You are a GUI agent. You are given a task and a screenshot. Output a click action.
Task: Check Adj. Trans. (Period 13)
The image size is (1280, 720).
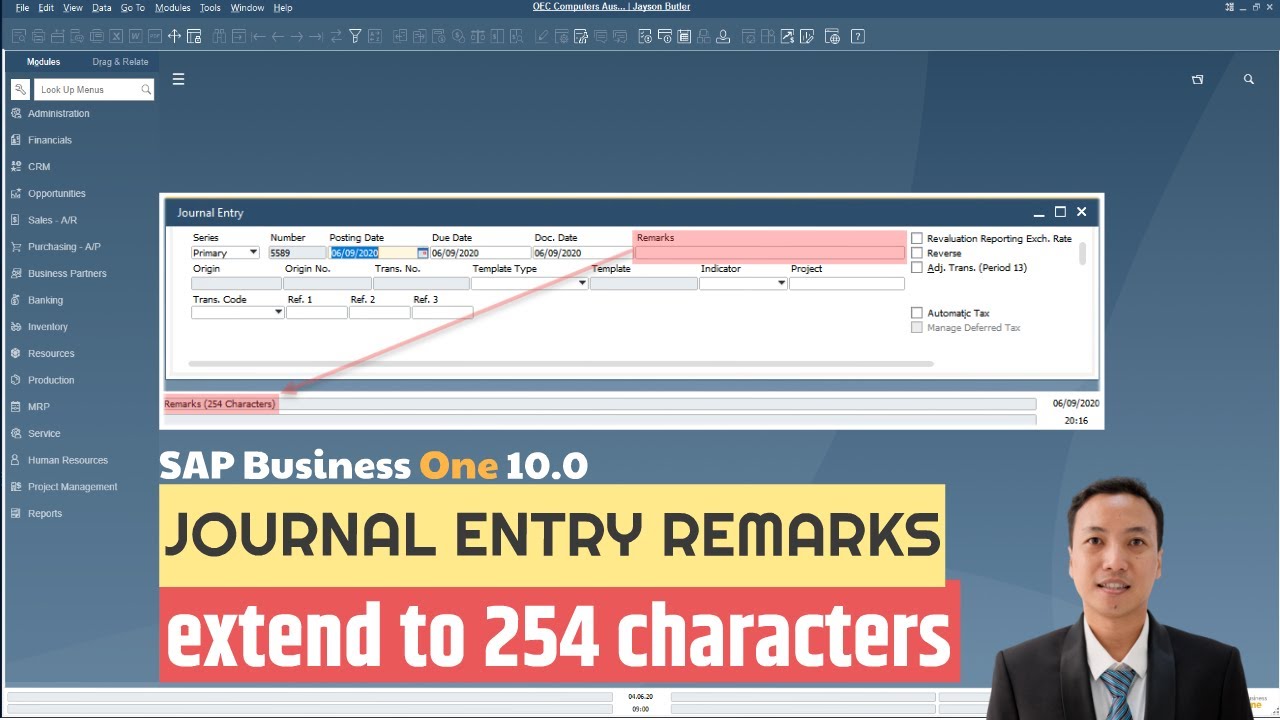tap(917, 267)
